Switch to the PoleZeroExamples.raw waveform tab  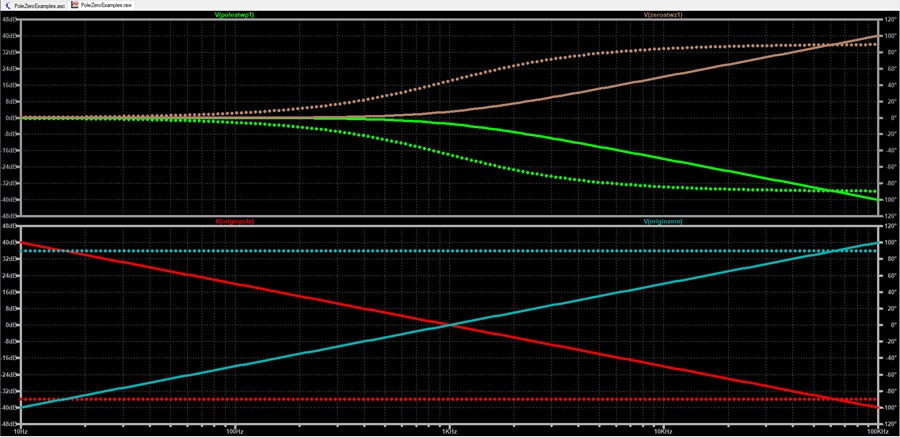pos(104,5)
